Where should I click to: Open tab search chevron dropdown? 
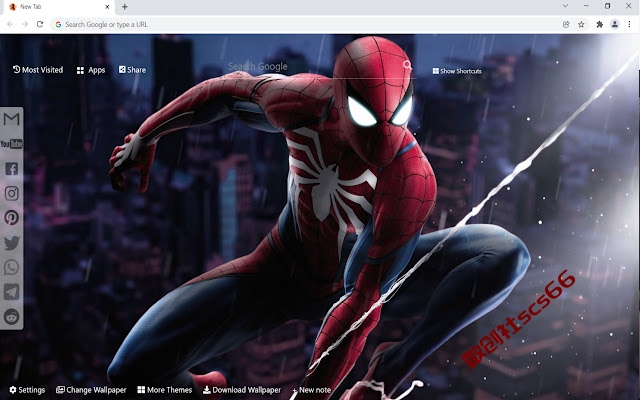(x=565, y=6)
